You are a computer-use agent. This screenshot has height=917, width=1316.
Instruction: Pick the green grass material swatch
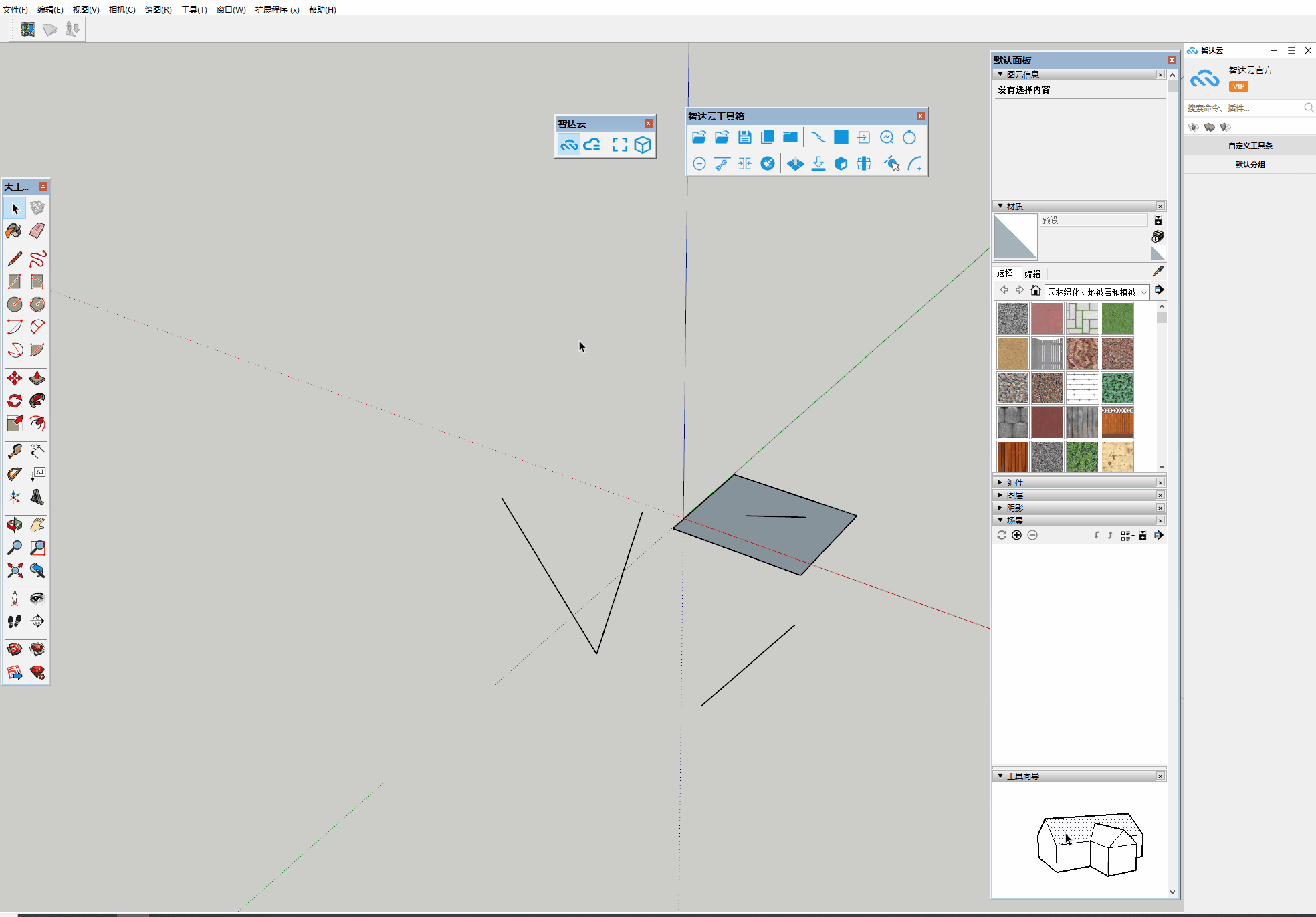pos(1117,318)
